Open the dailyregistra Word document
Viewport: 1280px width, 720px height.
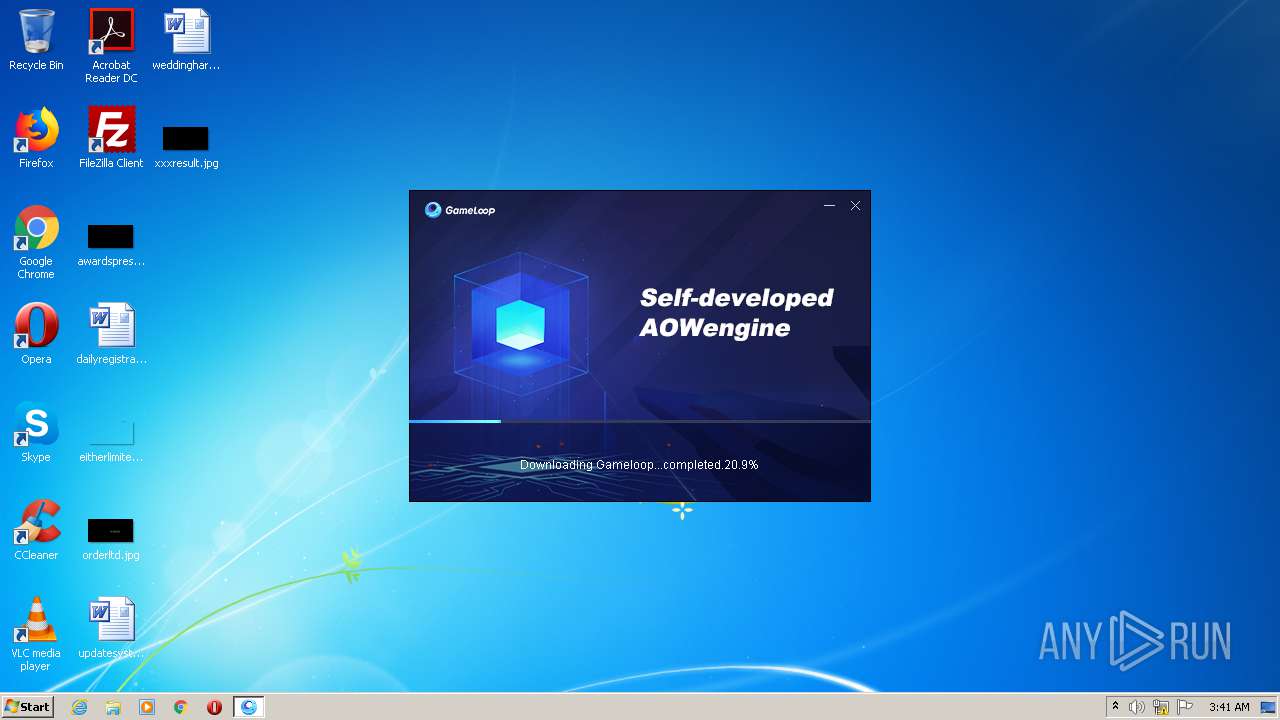[x=111, y=334]
